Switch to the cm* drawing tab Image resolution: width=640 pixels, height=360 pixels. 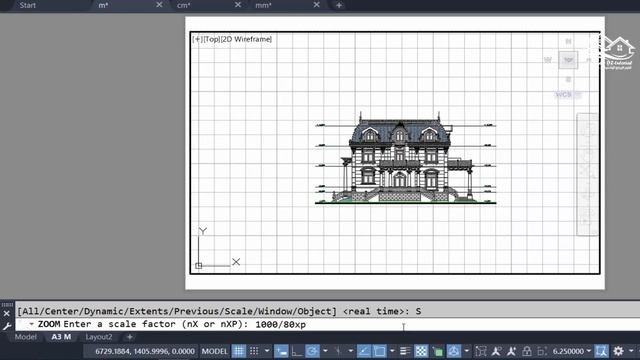click(184, 5)
